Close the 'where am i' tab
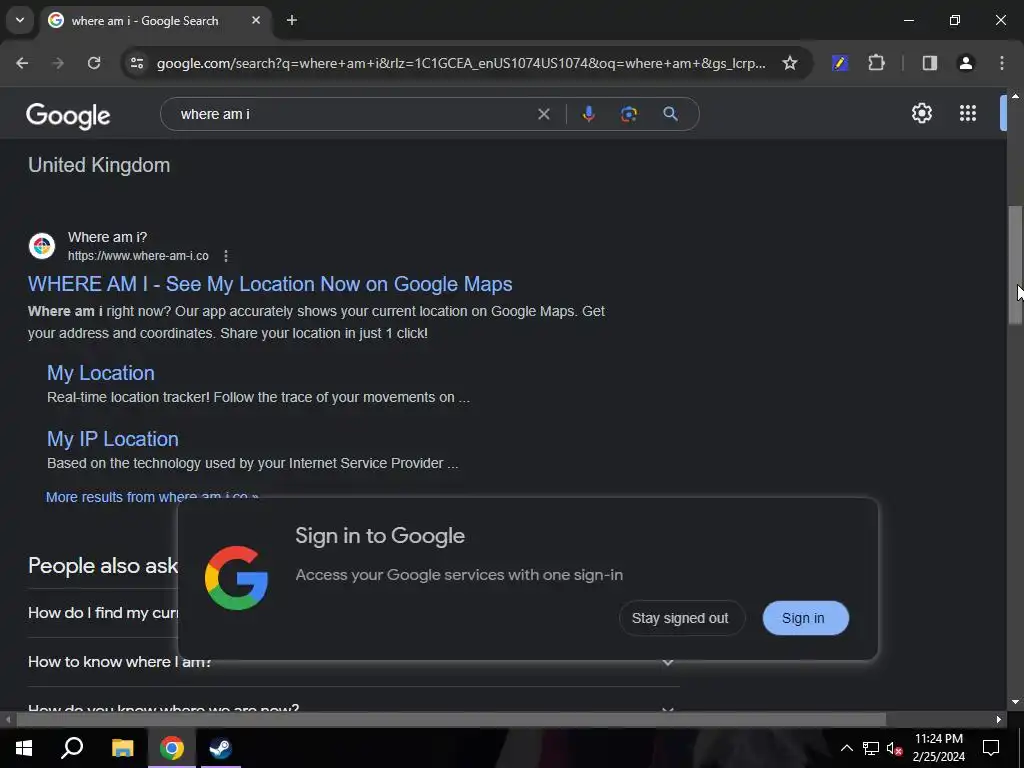Image resolution: width=1024 pixels, height=768 pixels. point(256,20)
